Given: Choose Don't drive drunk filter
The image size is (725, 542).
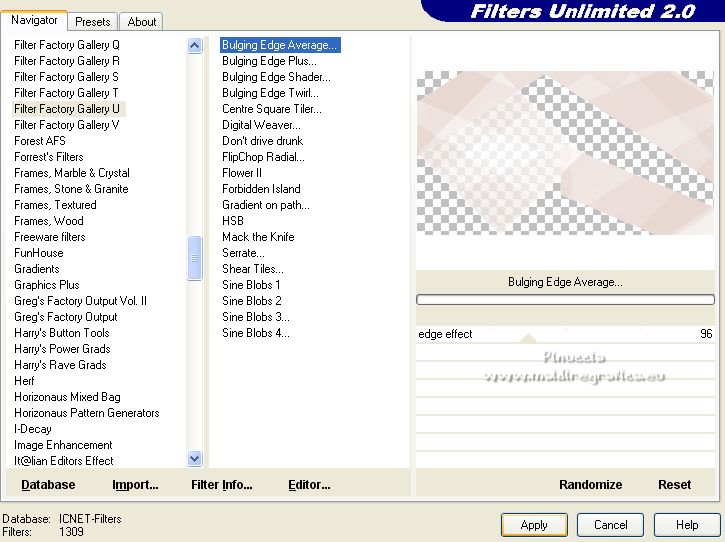Looking at the screenshot, I should (262, 141).
